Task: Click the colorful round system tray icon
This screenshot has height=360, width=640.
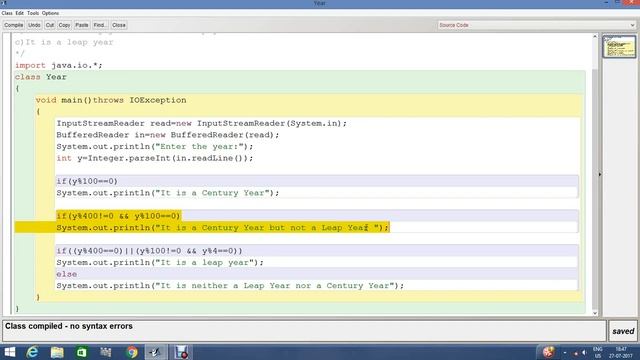Action: [x=548, y=352]
